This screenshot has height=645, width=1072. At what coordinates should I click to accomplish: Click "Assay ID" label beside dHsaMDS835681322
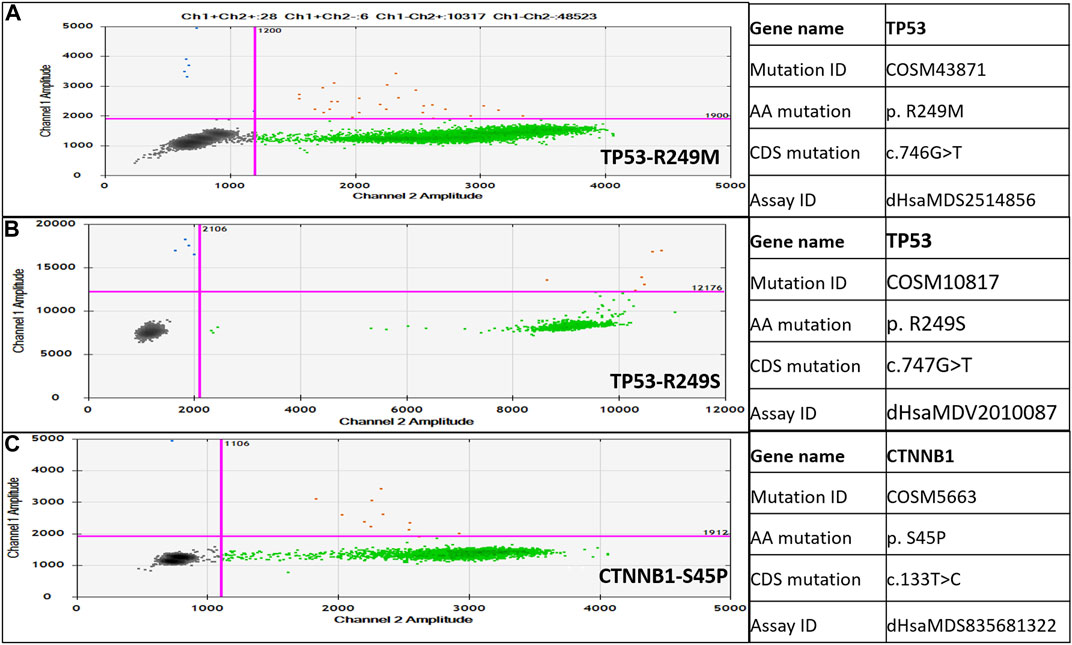[x=783, y=624]
